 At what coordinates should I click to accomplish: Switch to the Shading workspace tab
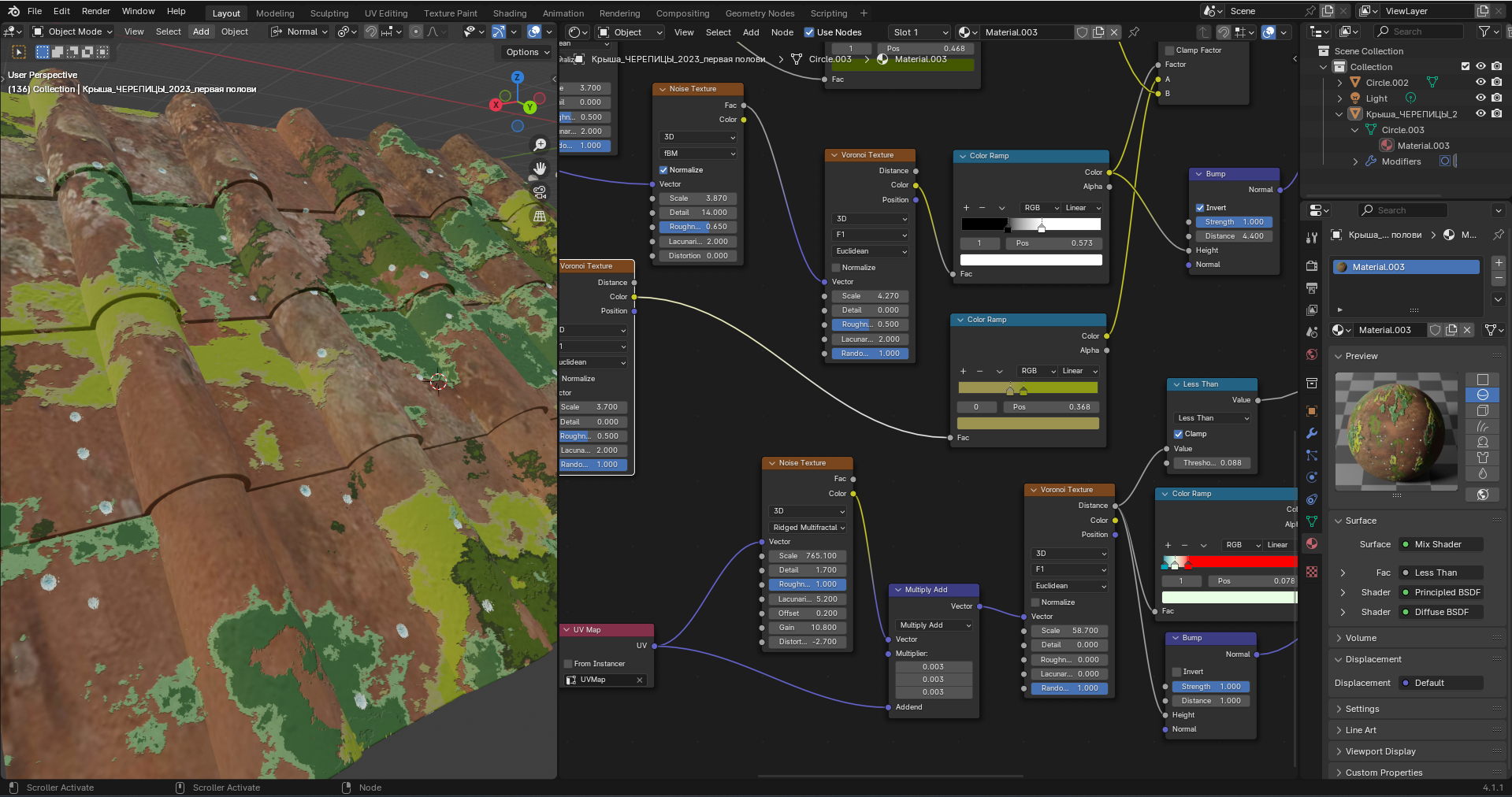point(510,13)
